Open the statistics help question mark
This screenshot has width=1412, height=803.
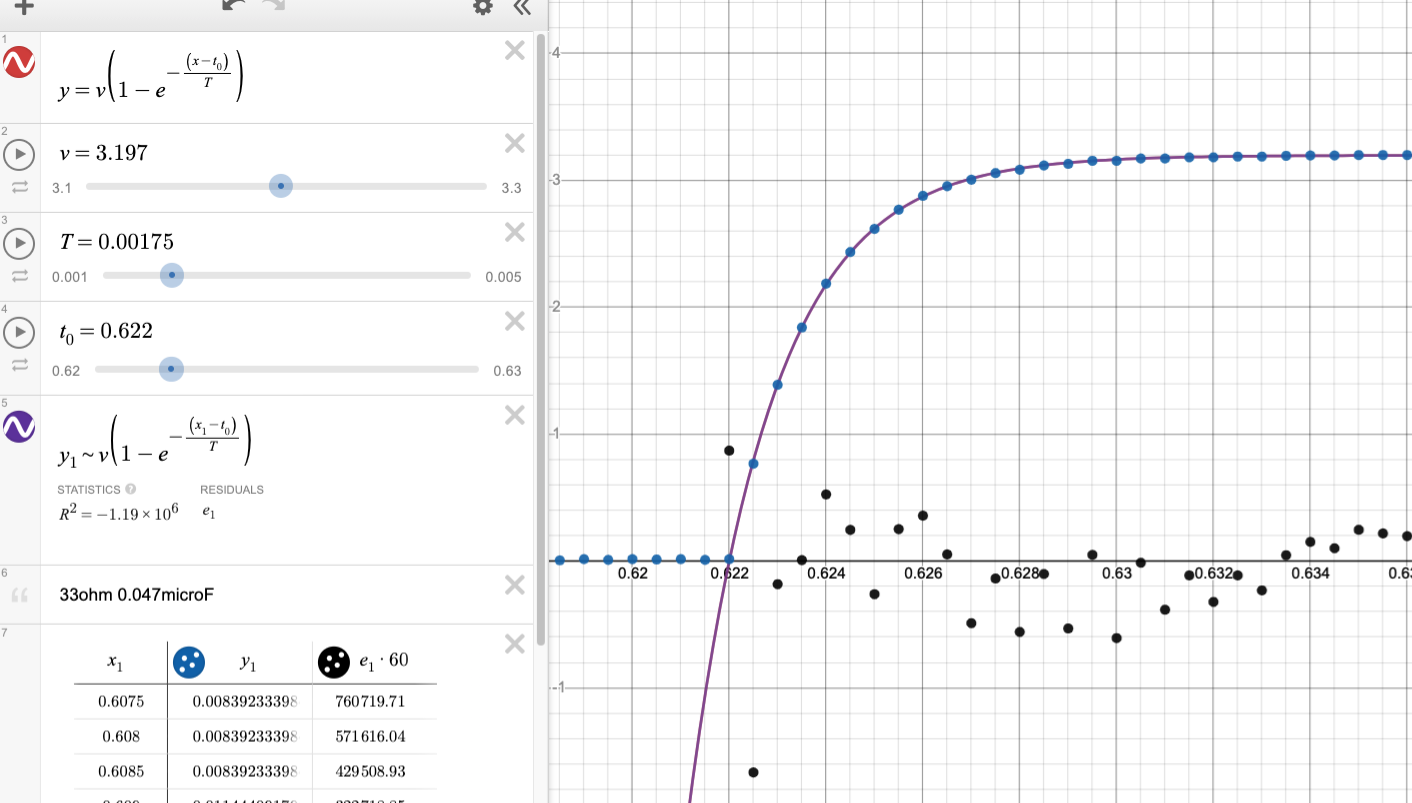tap(131, 490)
